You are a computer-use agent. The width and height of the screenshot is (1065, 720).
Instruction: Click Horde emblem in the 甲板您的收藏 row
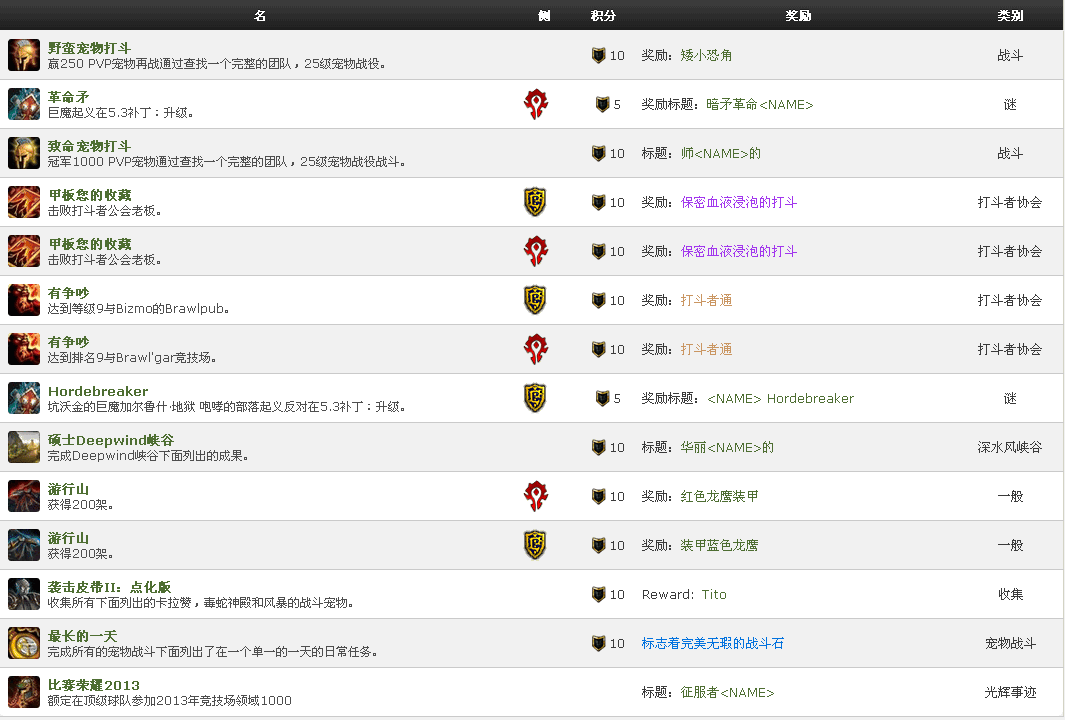click(536, 251)
